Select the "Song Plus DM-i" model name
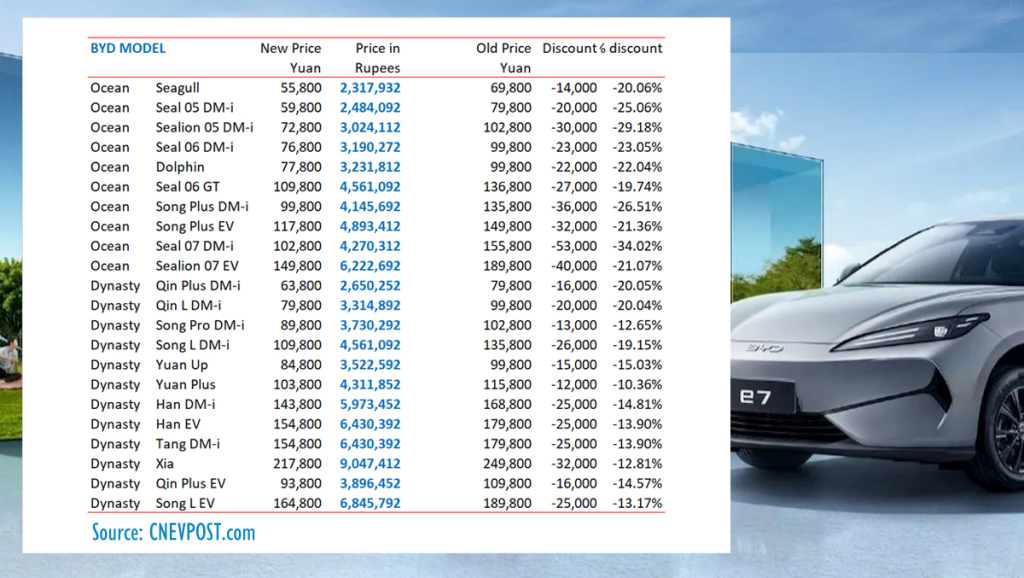This screenshot has width=1024, height=578. pos(202,206)
